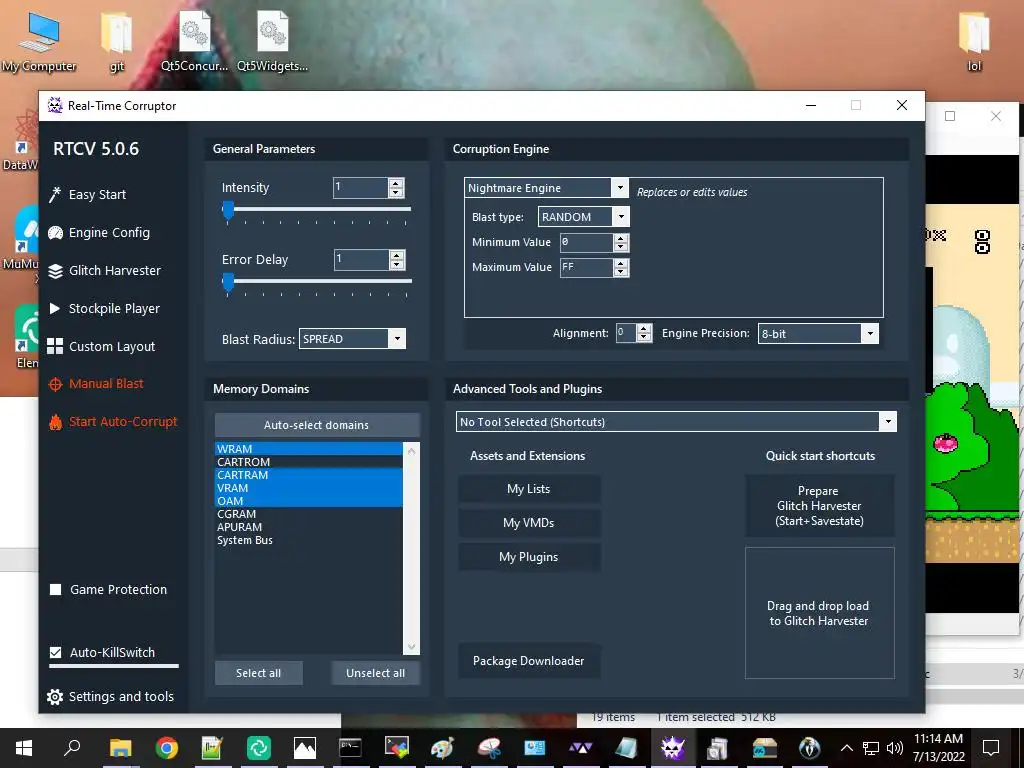Image resolution: width=1024 pixels, height=768 pixels.
Task: Open Easy Start wand icon
Action: click(55, 195)
